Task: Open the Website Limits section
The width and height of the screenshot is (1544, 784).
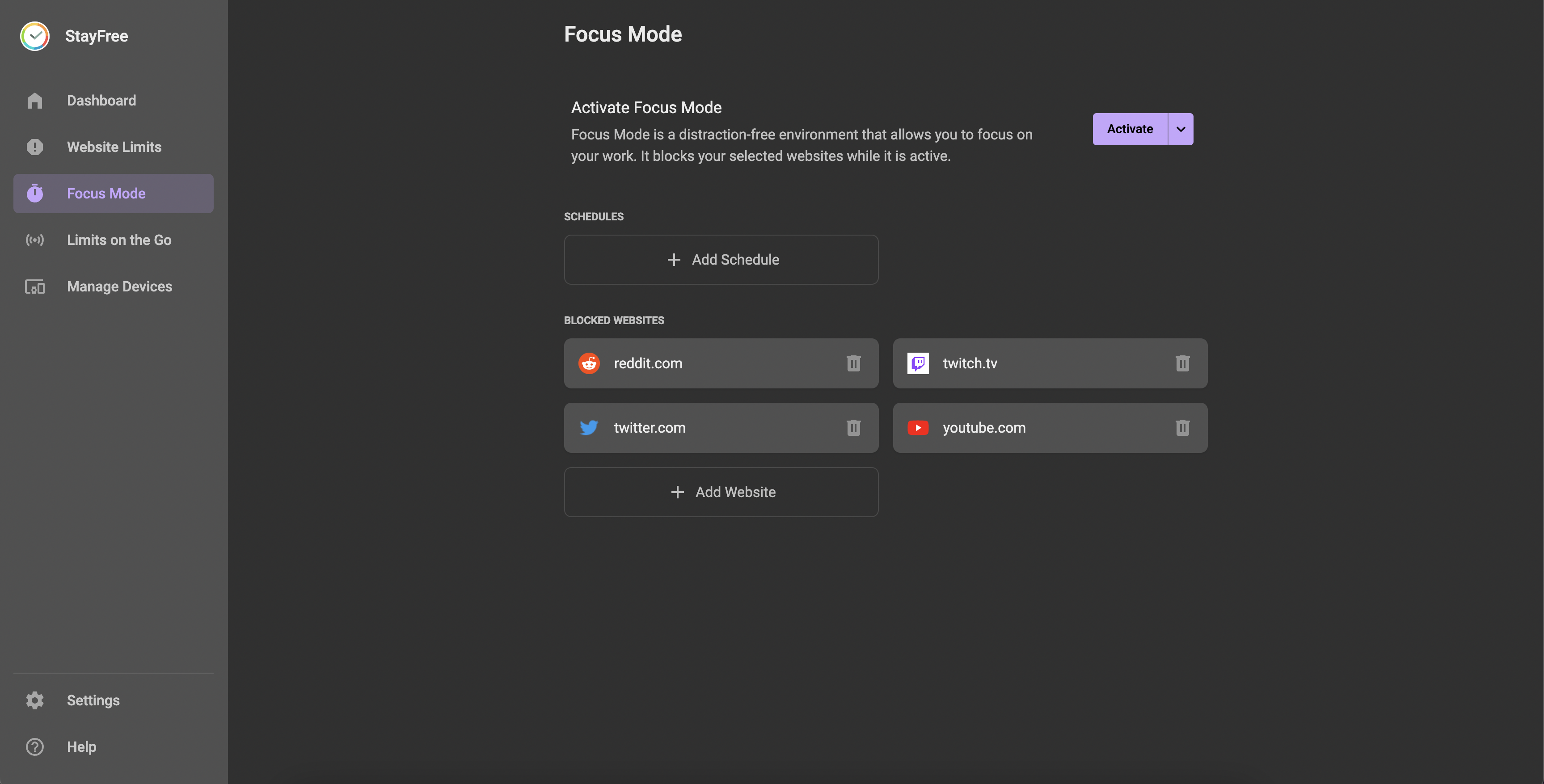Action: point(114,147)
